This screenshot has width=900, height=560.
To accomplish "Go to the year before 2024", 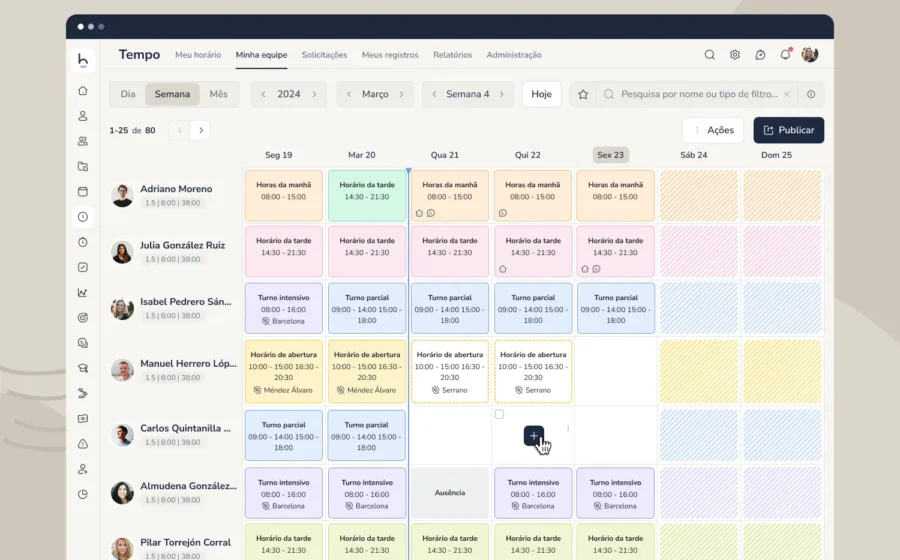I will 263,94.
